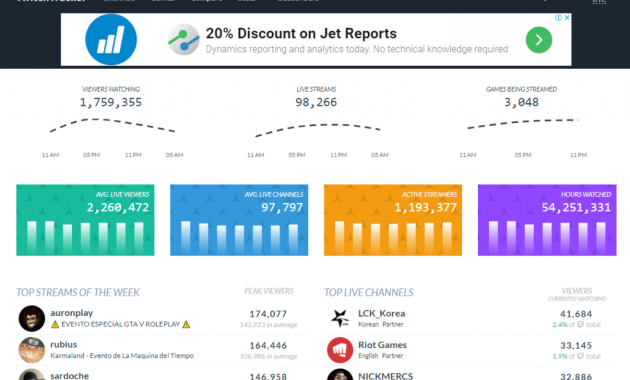Click the 54,251,331 hours watched figure
Screen dimensions: 630x380
click(x=576, y=207)
